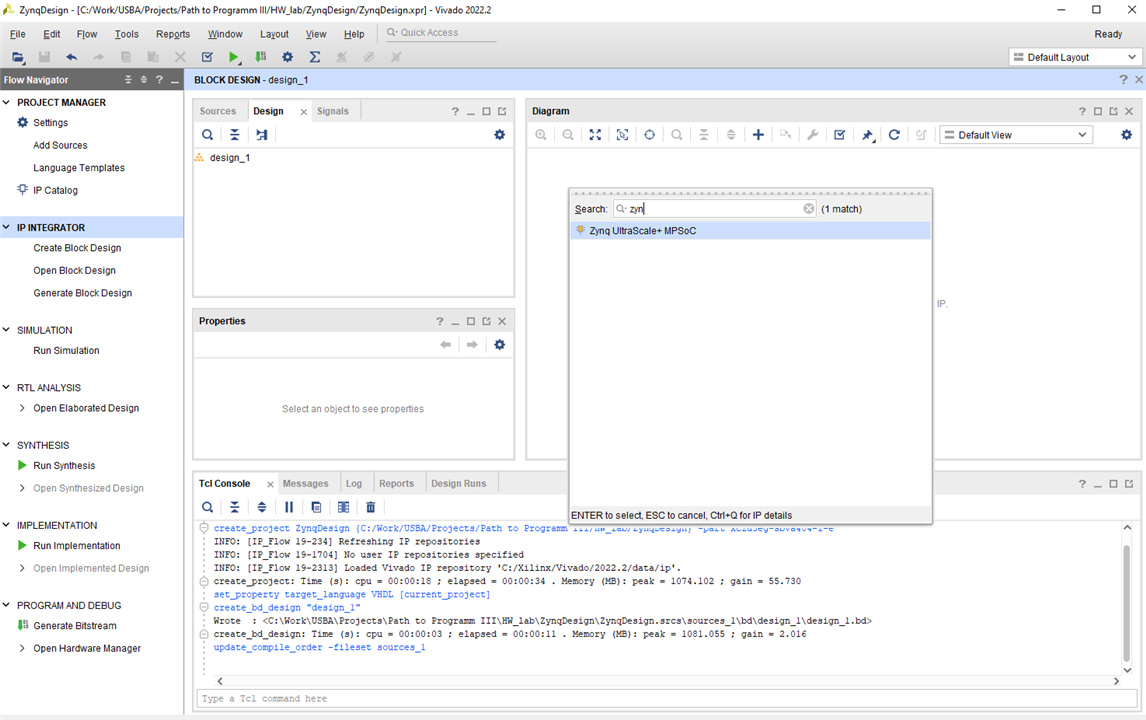Viewport: 1146px width, 720px height.
Task: Click the Tcl command input field
Action: [660, 698]
